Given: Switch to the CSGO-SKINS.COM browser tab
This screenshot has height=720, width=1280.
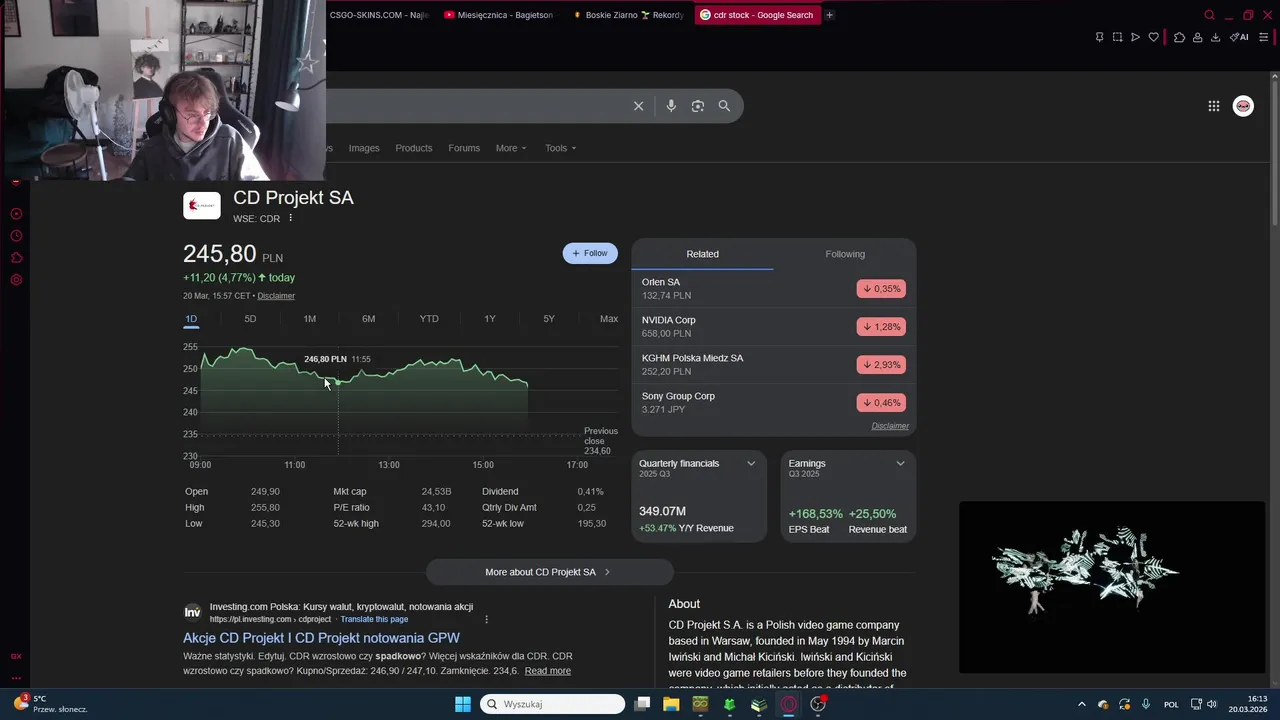Looking at the screenshot, I should [x=379, y=15].
